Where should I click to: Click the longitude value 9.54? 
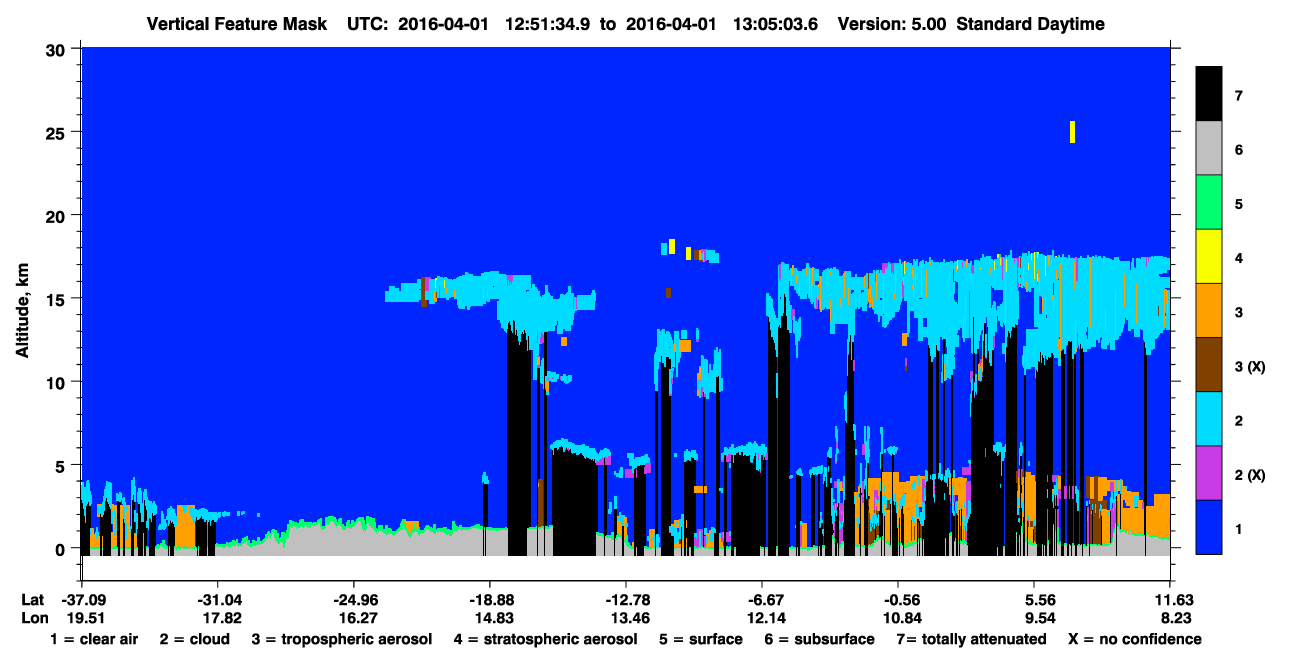[x=1040, y=618]
